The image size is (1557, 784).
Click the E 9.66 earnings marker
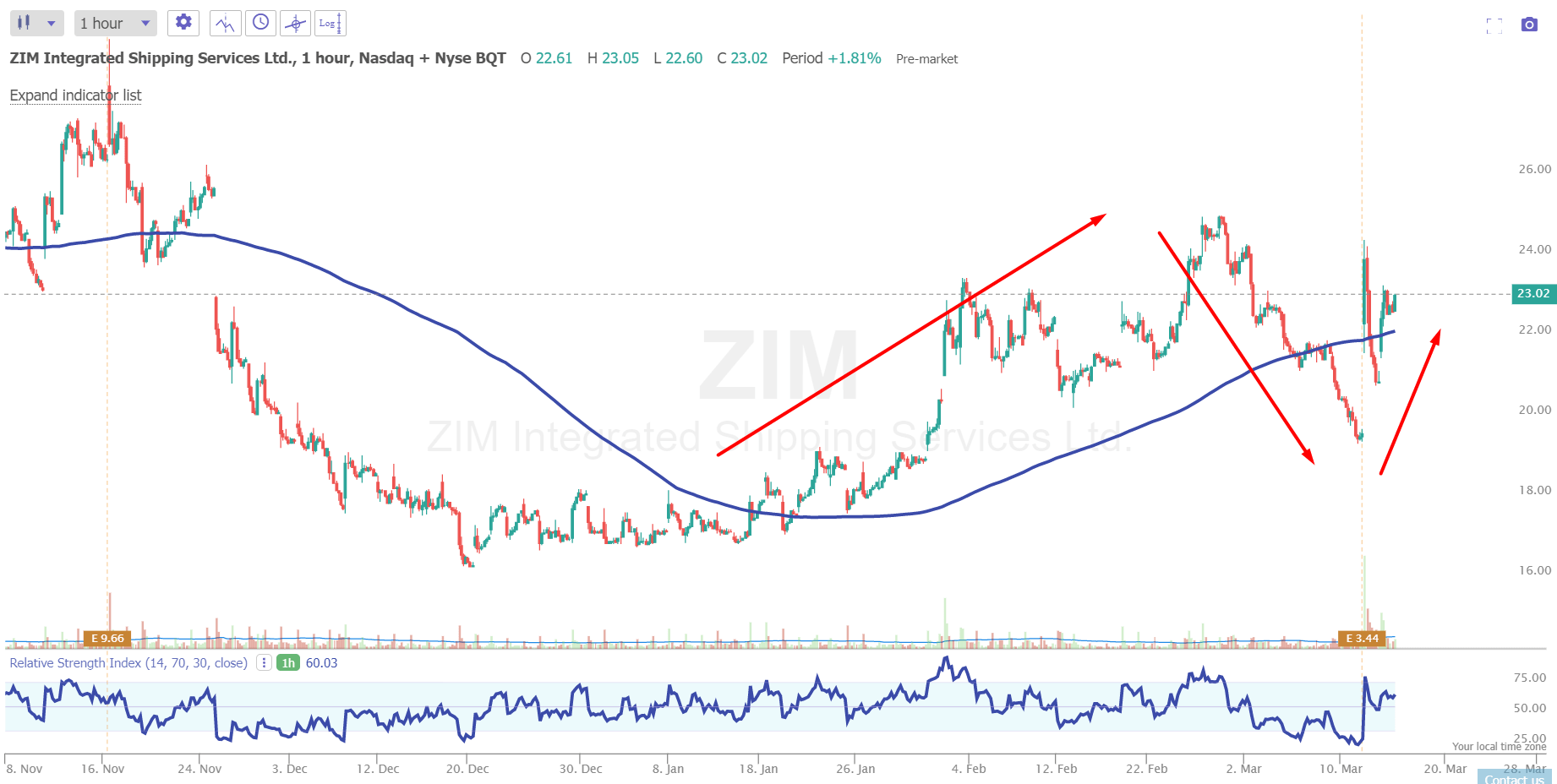coord(107,639)
